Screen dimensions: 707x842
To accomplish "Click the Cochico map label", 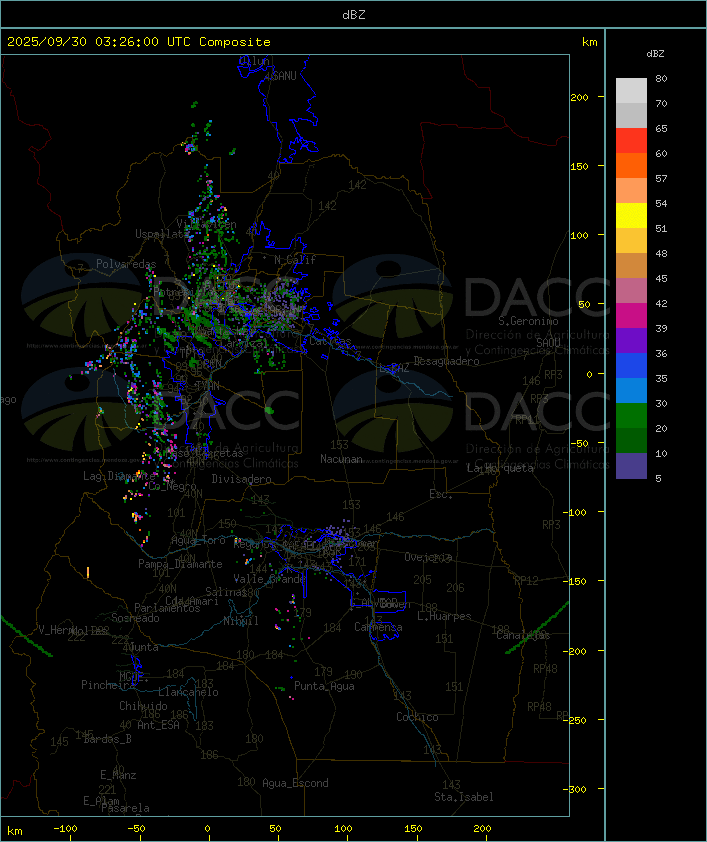I will [x=417, y=717].
